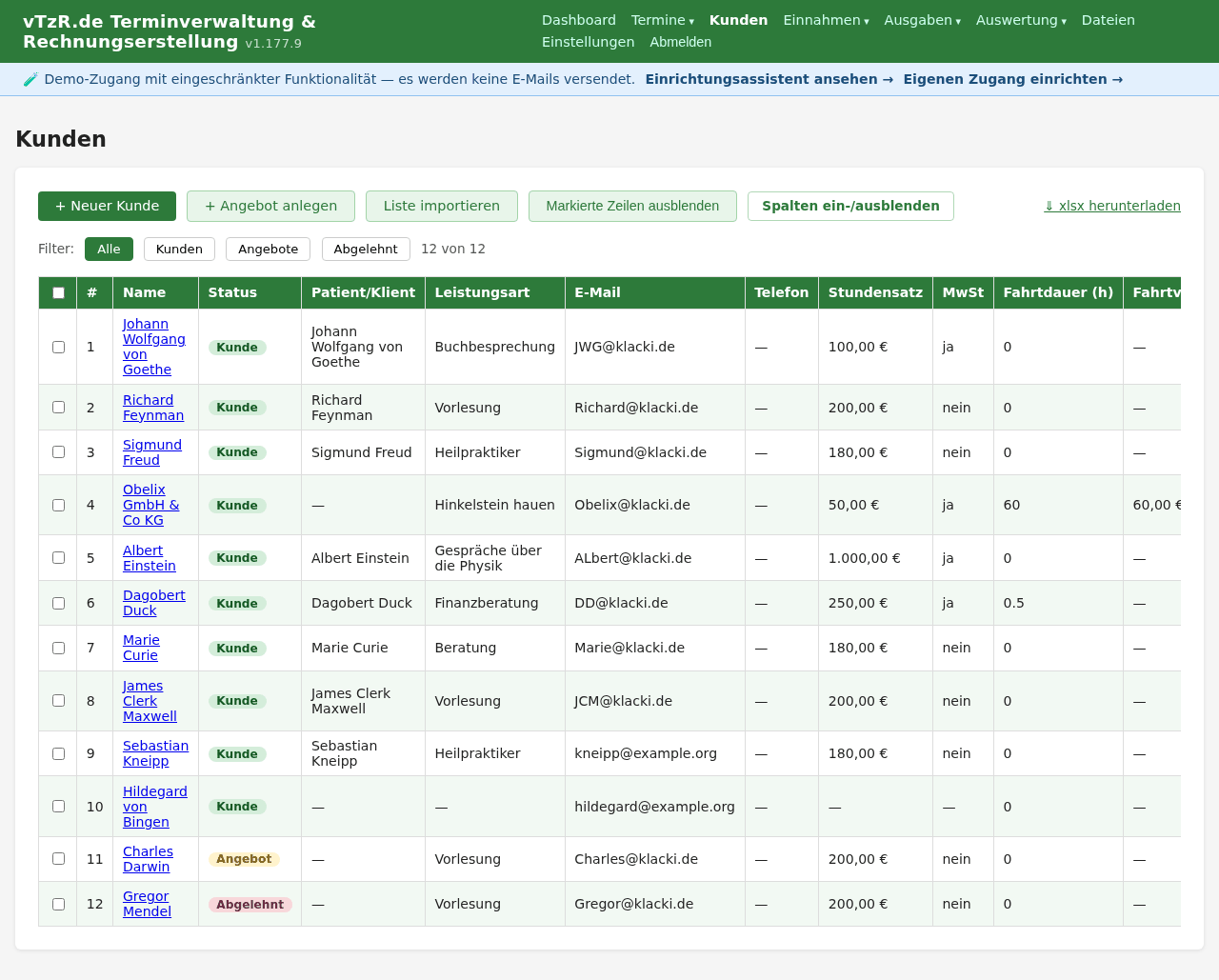
Task: Check the Albert Einstein row checkbox
Action: pyautogui.click(x=58, y=557)
